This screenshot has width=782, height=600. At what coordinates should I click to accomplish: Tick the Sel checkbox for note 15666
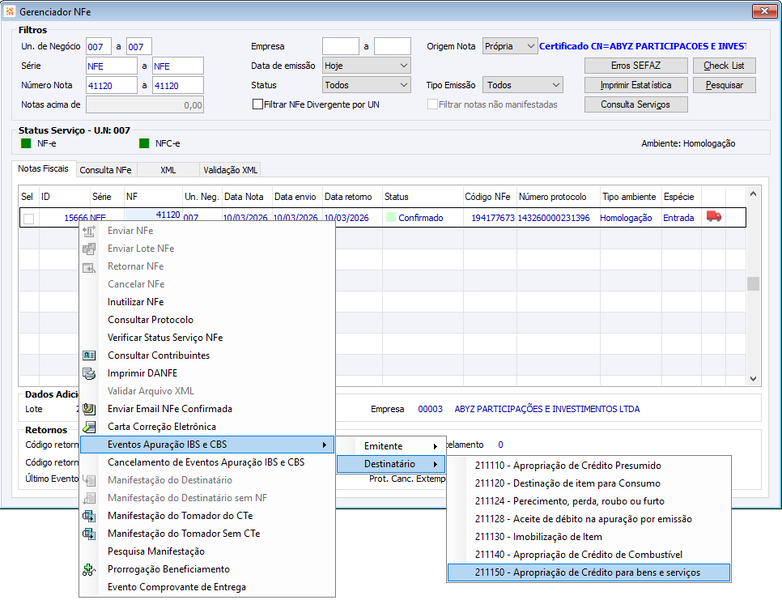29,218
